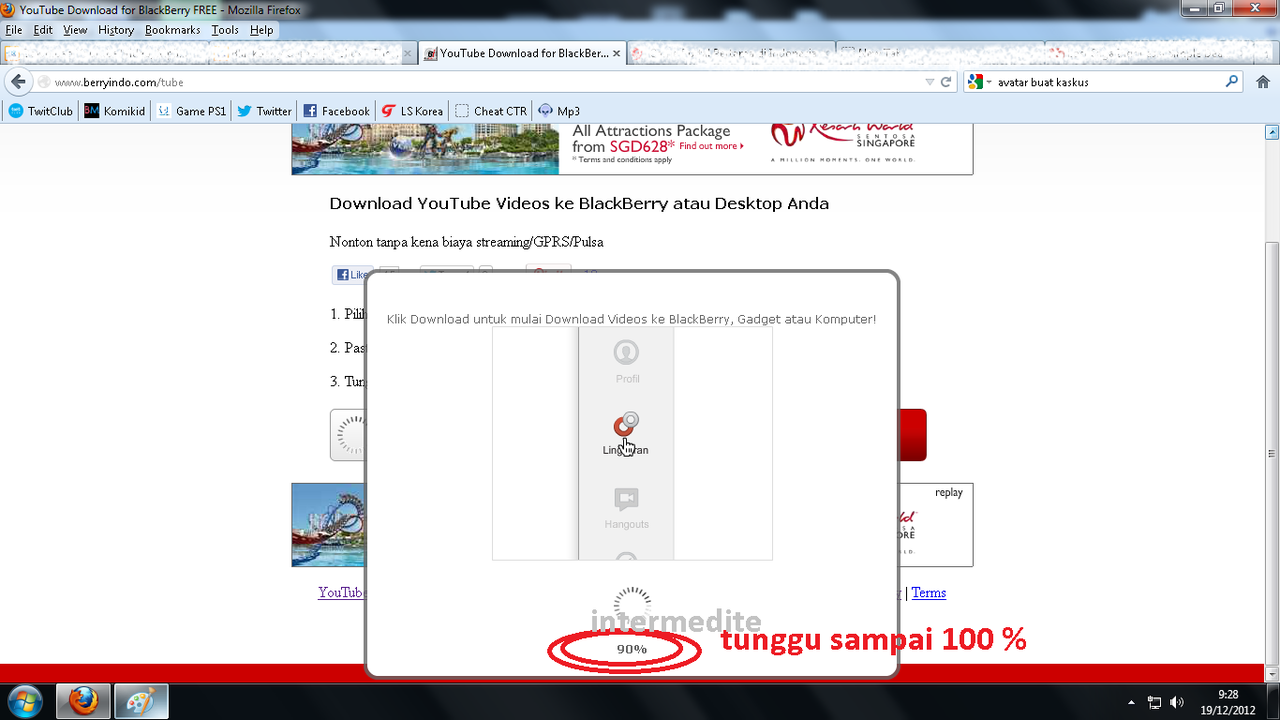Open the YouTube footer link
This screenshot has height=720, width=1280.
coord(342,593)
